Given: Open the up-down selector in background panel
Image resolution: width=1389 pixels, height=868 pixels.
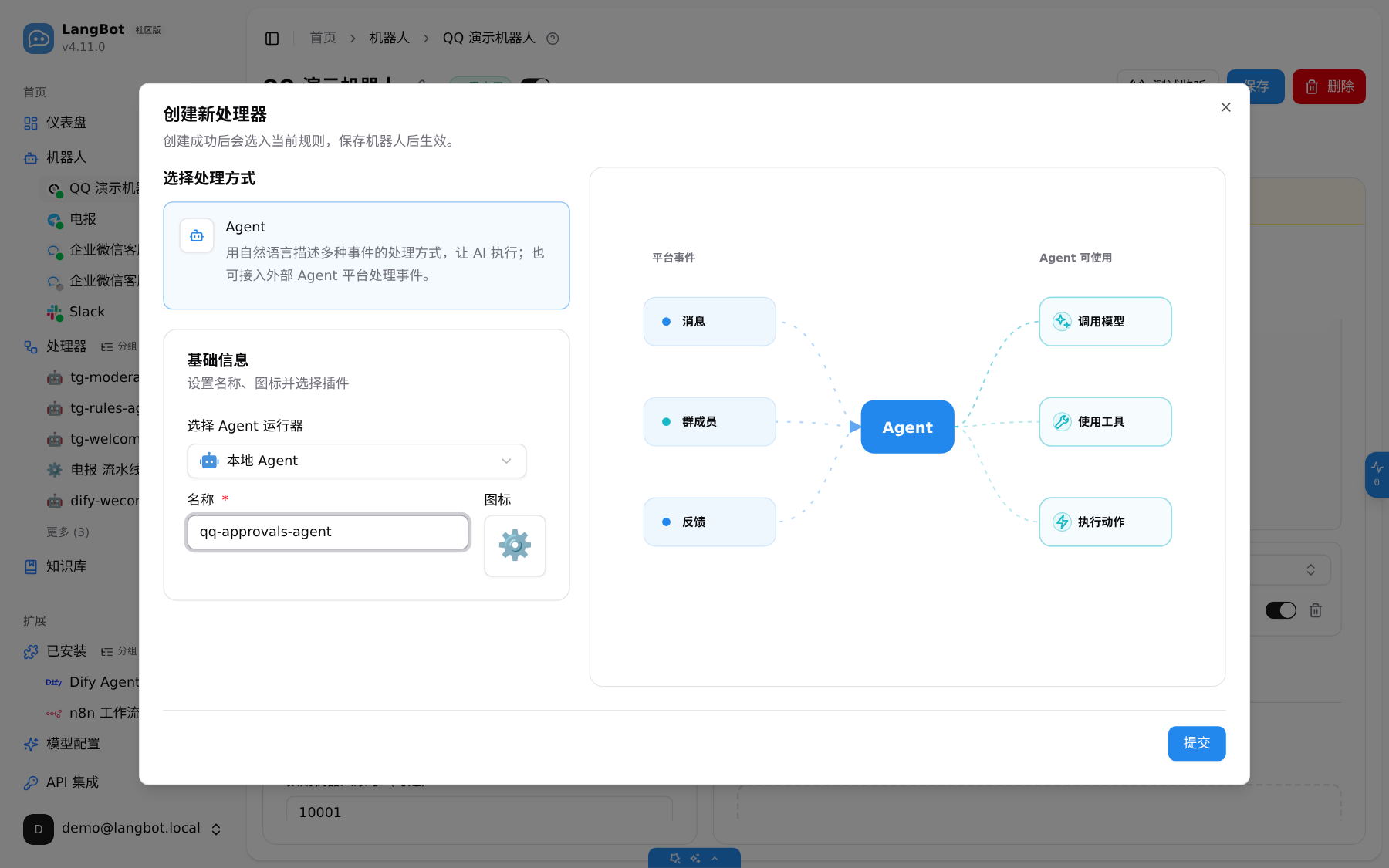Looking at the screenshot, I should point(1310,569).
